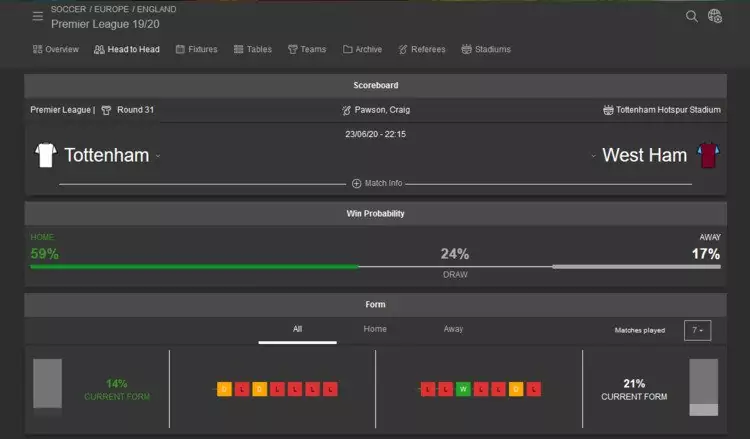Open the Referees tab

pyautogui.click(x=421, y=49)
